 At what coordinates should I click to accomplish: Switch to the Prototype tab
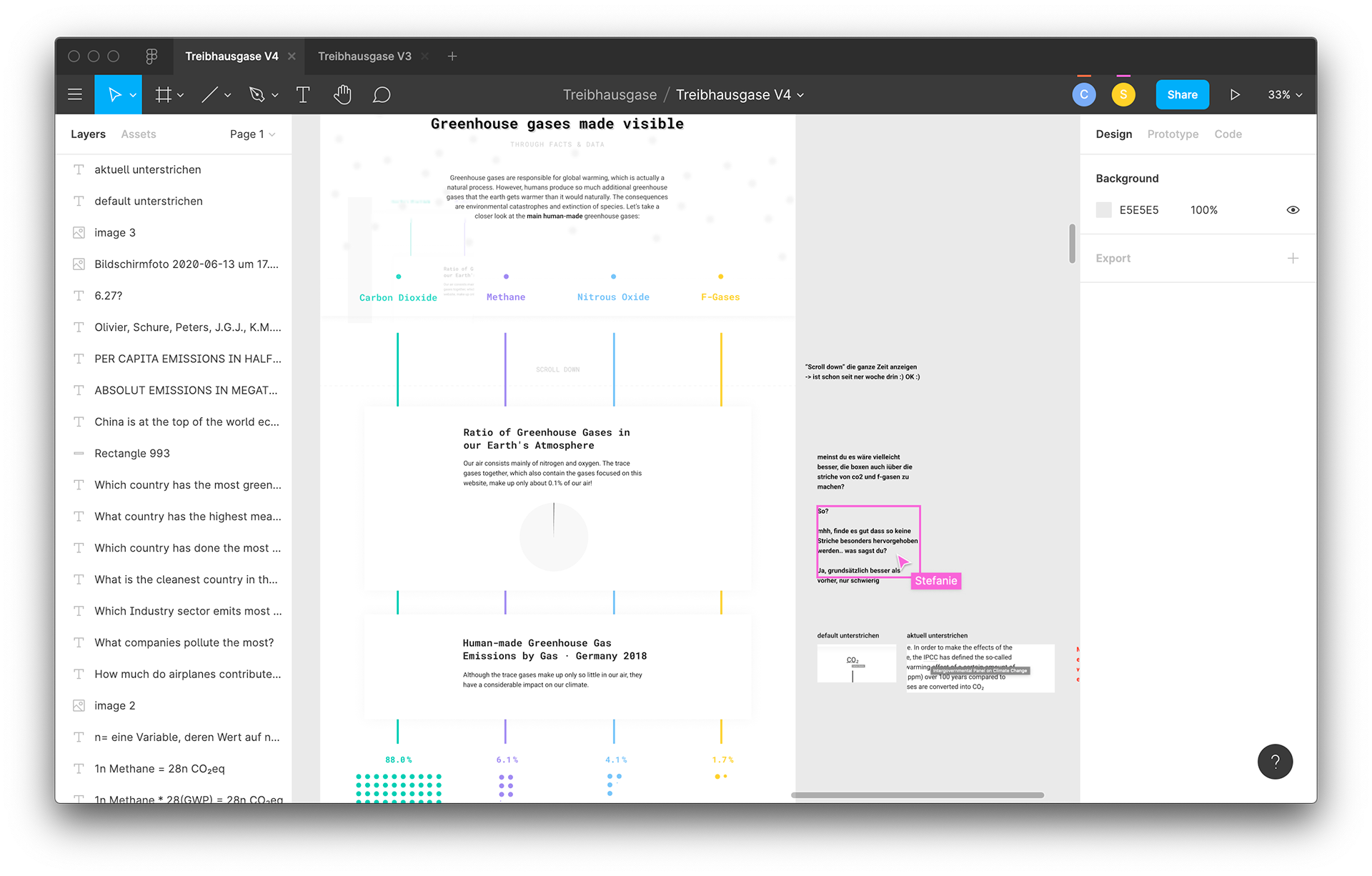(1173, 134)
